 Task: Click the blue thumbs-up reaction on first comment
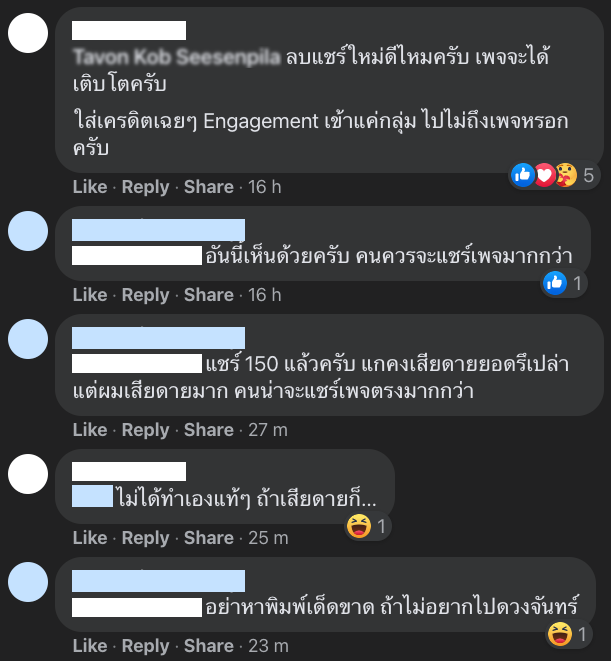point(523,175)
